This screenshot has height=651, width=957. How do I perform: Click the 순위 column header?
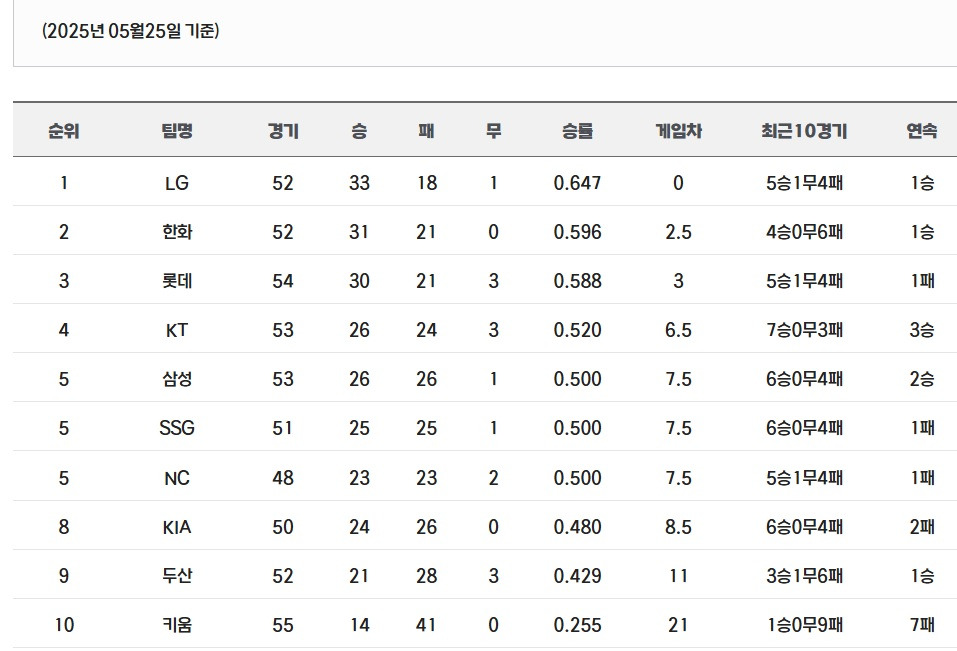pos(64,131)
